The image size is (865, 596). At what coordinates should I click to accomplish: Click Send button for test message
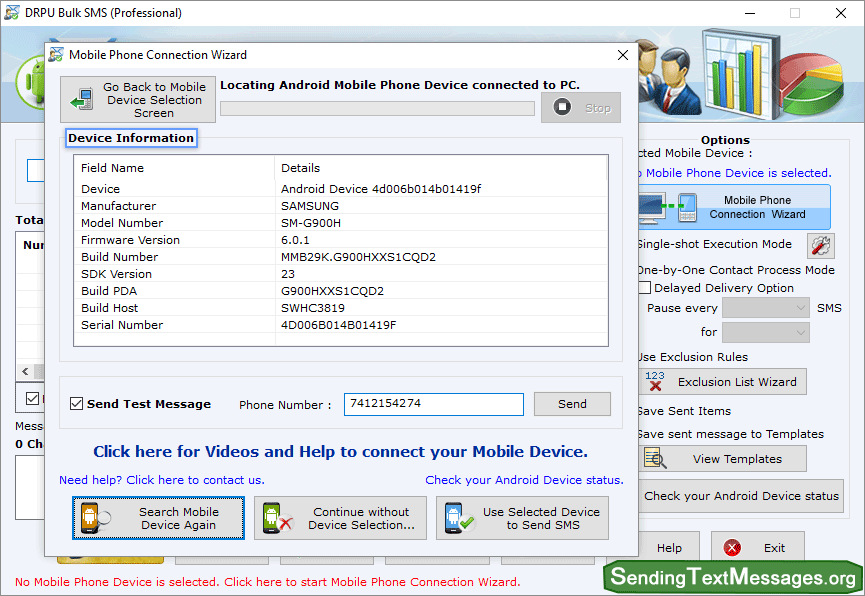pos(572,404)
